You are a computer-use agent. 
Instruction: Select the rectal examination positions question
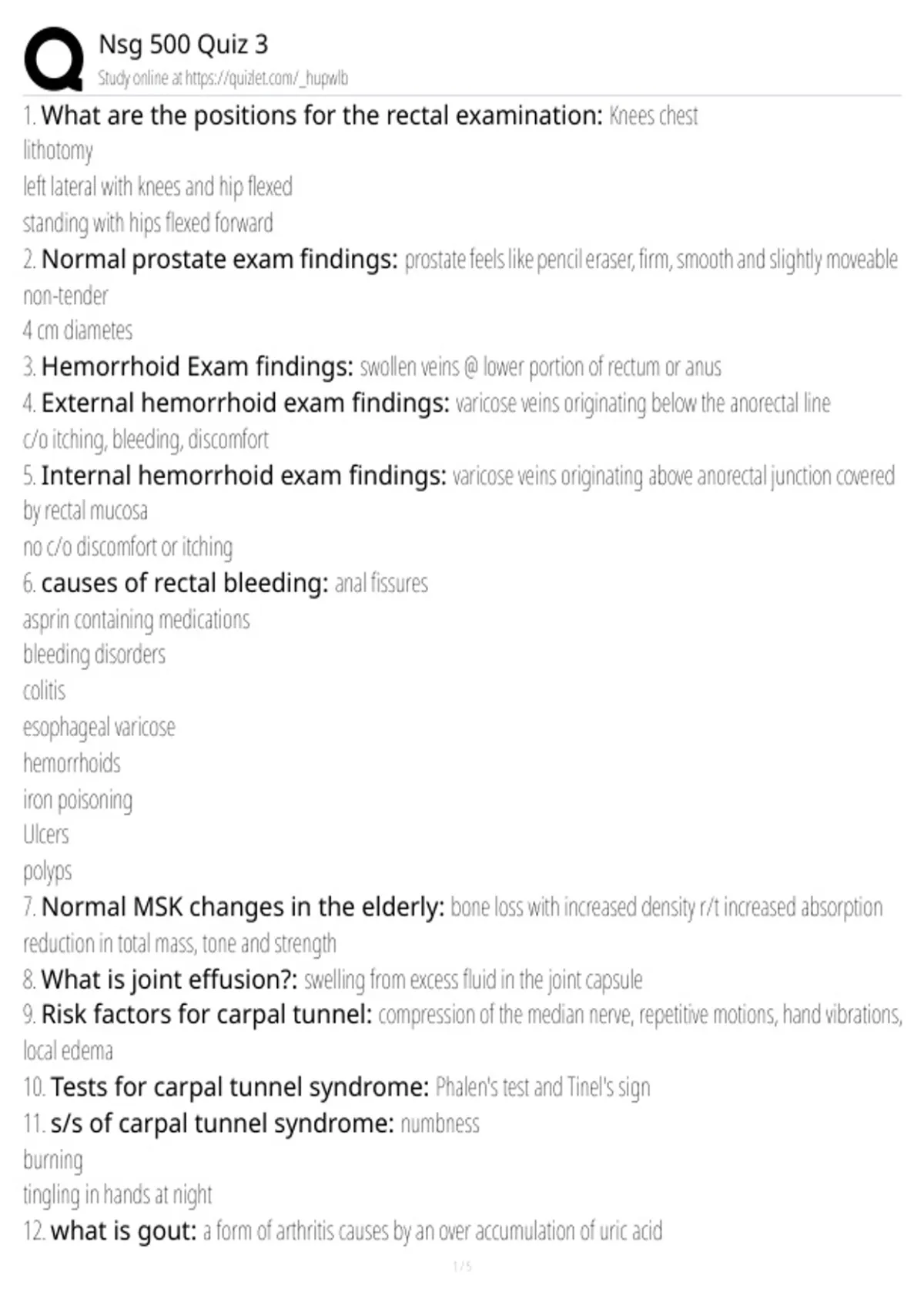[x=321, y=115]
